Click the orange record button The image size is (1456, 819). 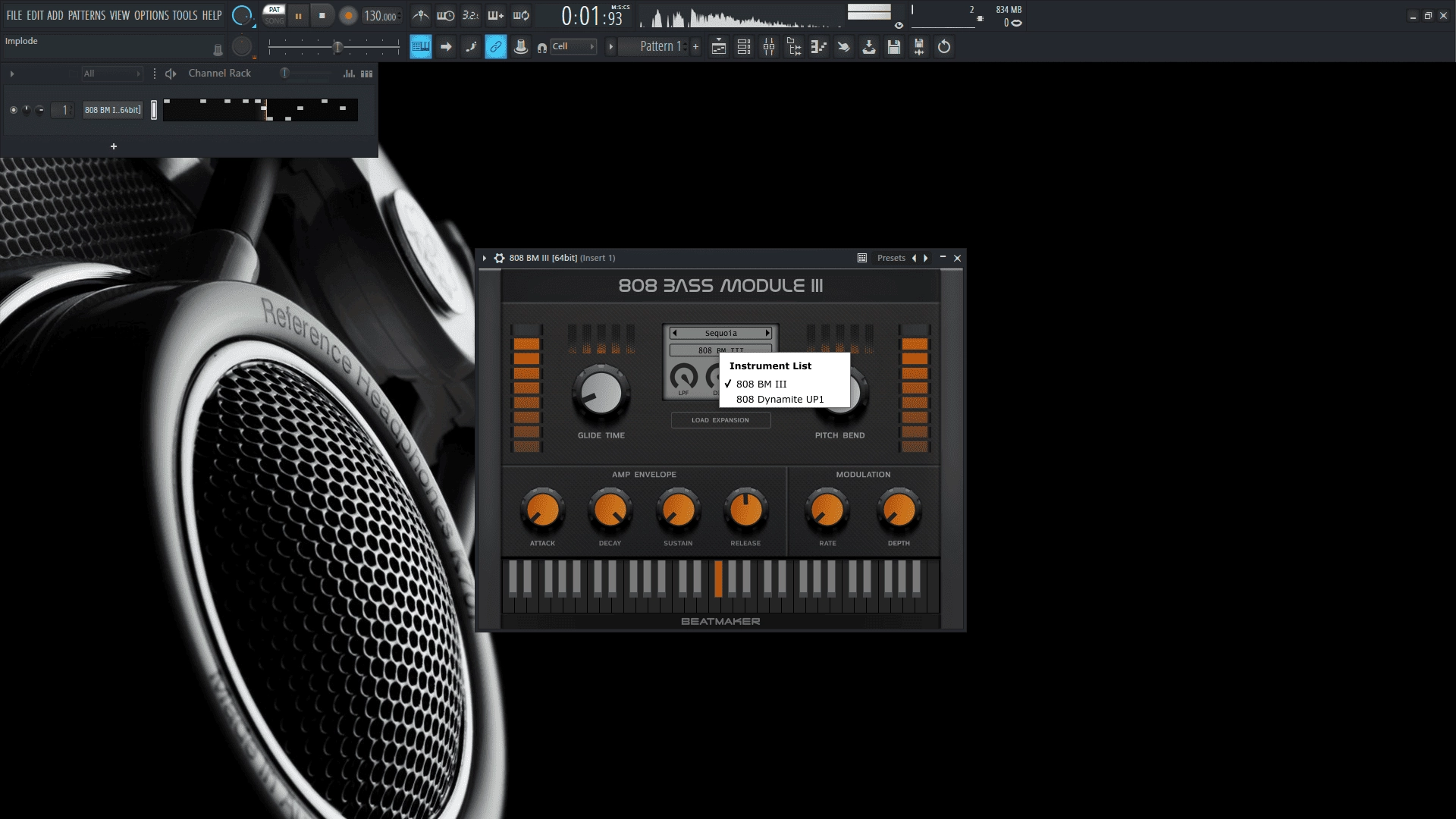coord(348,16)
